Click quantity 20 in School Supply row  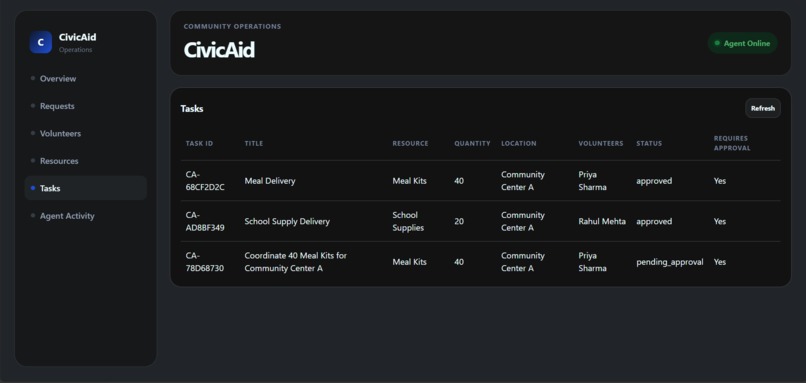(459, 222)
